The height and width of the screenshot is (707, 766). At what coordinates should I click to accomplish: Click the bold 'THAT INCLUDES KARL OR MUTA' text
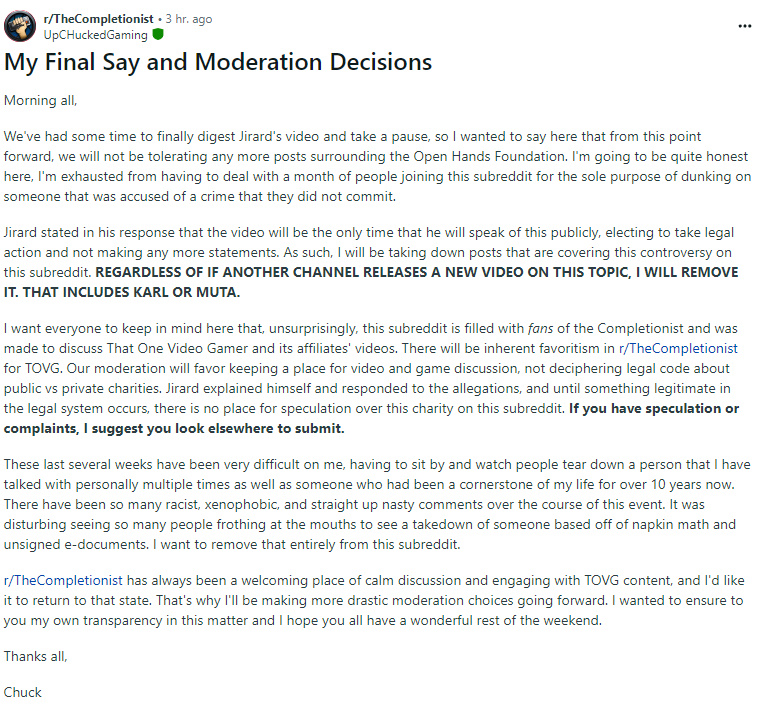pos(131,292)
